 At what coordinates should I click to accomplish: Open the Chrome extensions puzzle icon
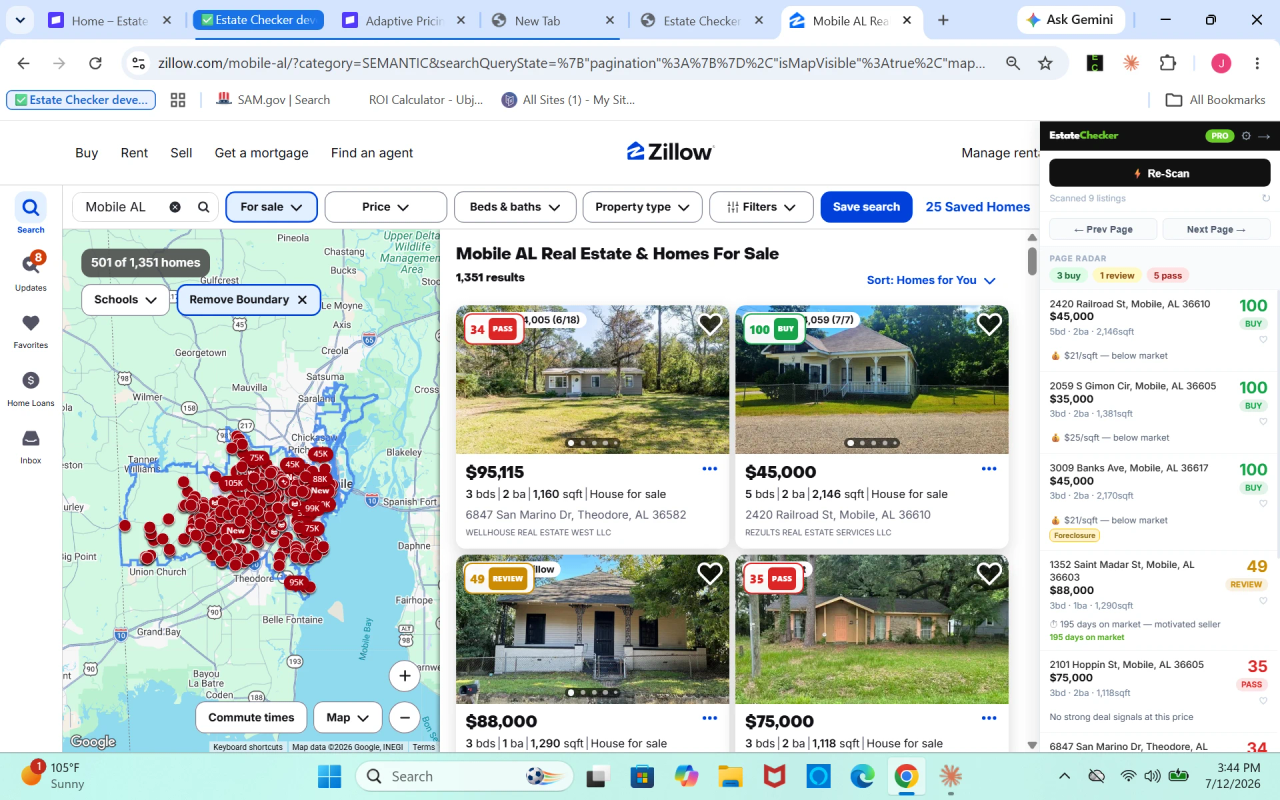click(1167, 63)
